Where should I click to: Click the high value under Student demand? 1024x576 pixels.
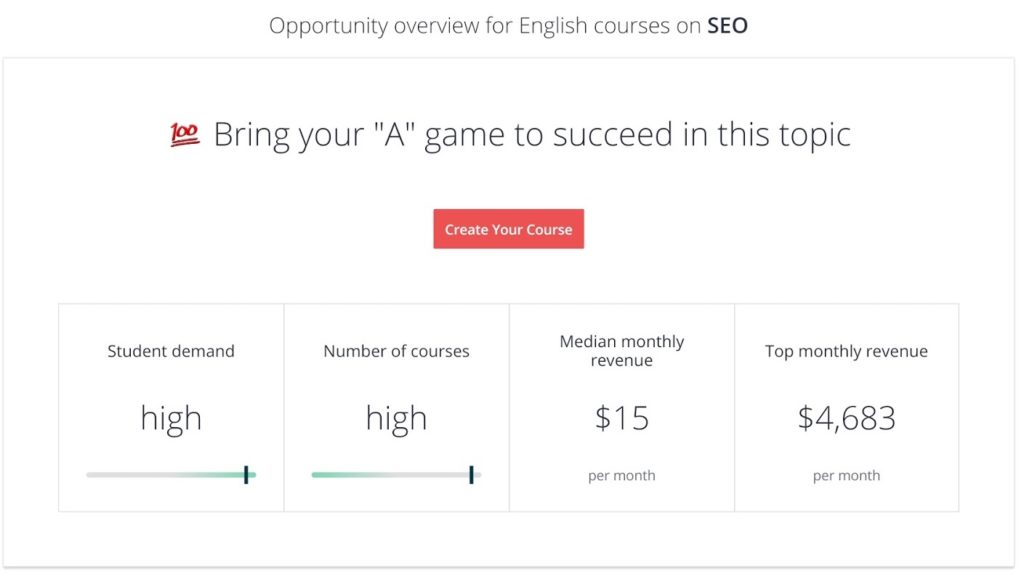pyautogui.click(x=171, y=418)
